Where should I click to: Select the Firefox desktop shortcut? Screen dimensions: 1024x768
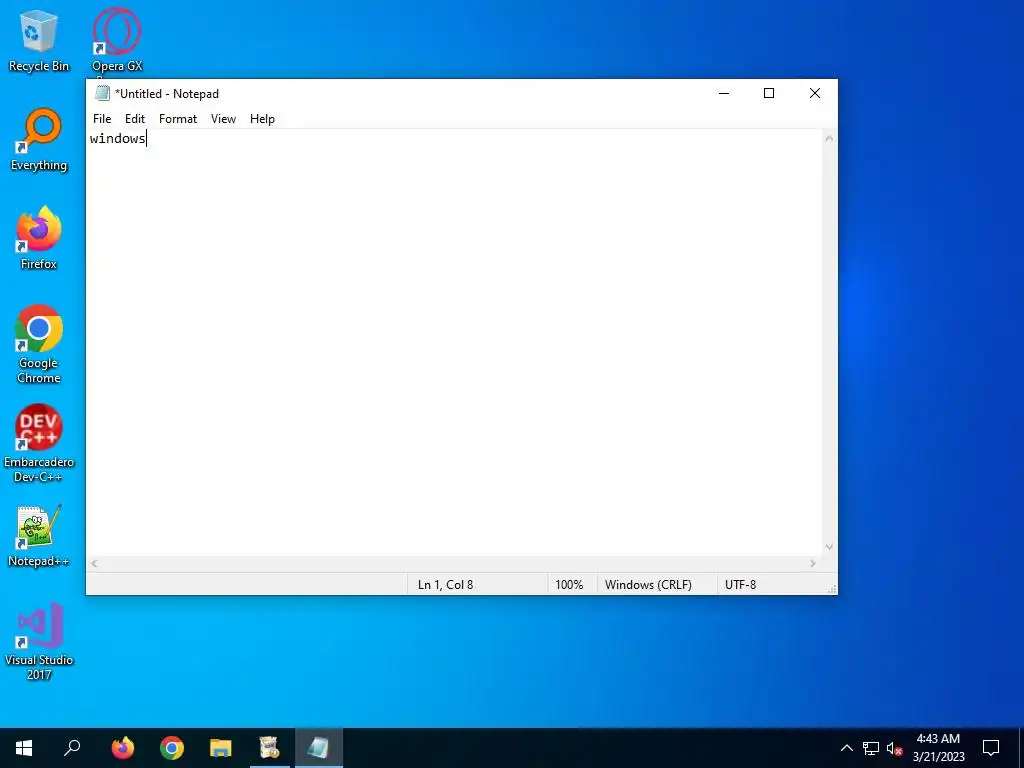coord(39,238)
